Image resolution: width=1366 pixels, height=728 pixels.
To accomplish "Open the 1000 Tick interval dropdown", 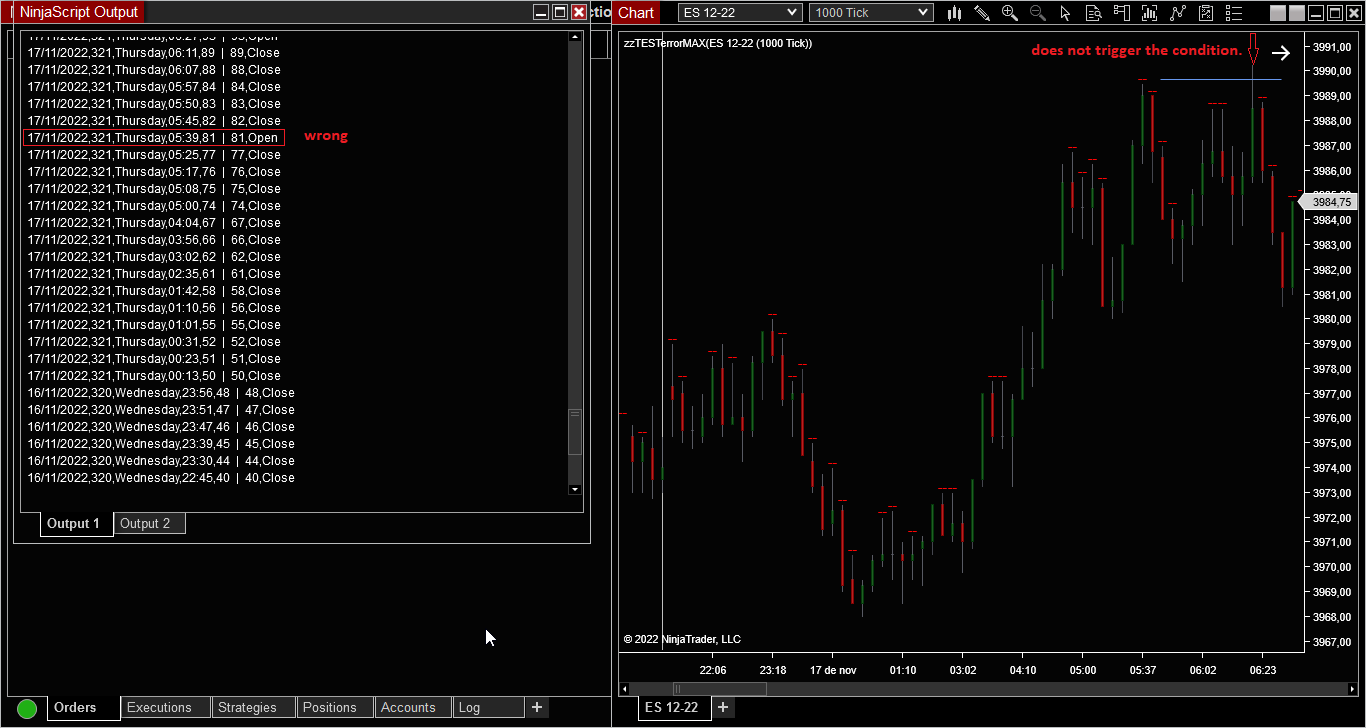I will [x=871, y=12].
